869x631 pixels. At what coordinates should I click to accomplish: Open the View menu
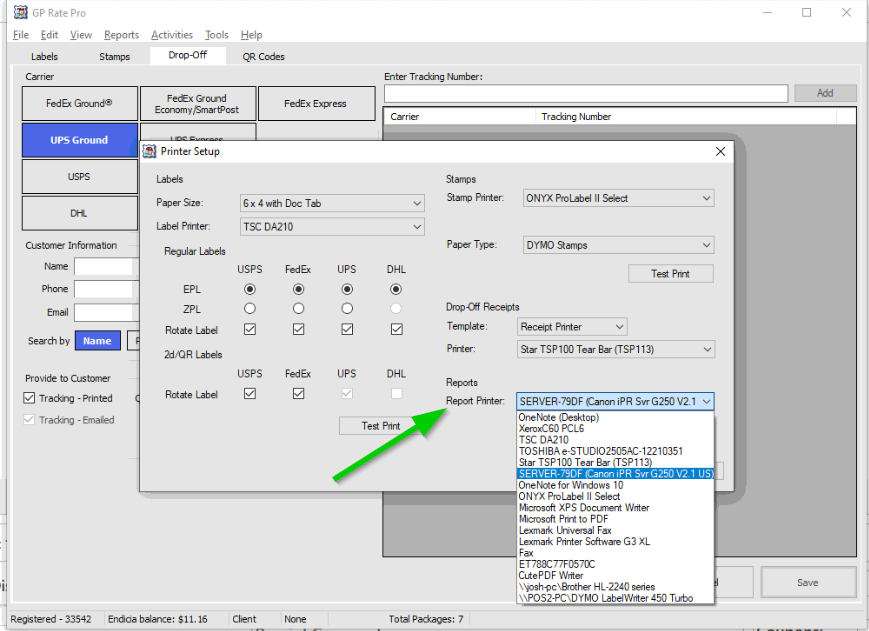pyautogui.click(x=81, y=35)
